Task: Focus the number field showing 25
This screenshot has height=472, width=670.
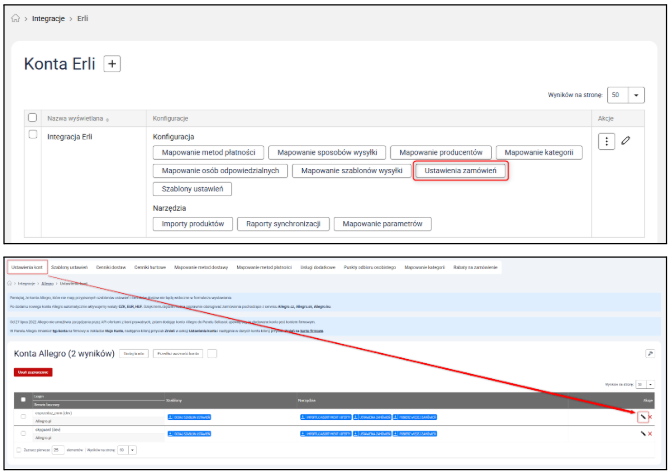Action: pyautogui.click(x=58, y=450)
